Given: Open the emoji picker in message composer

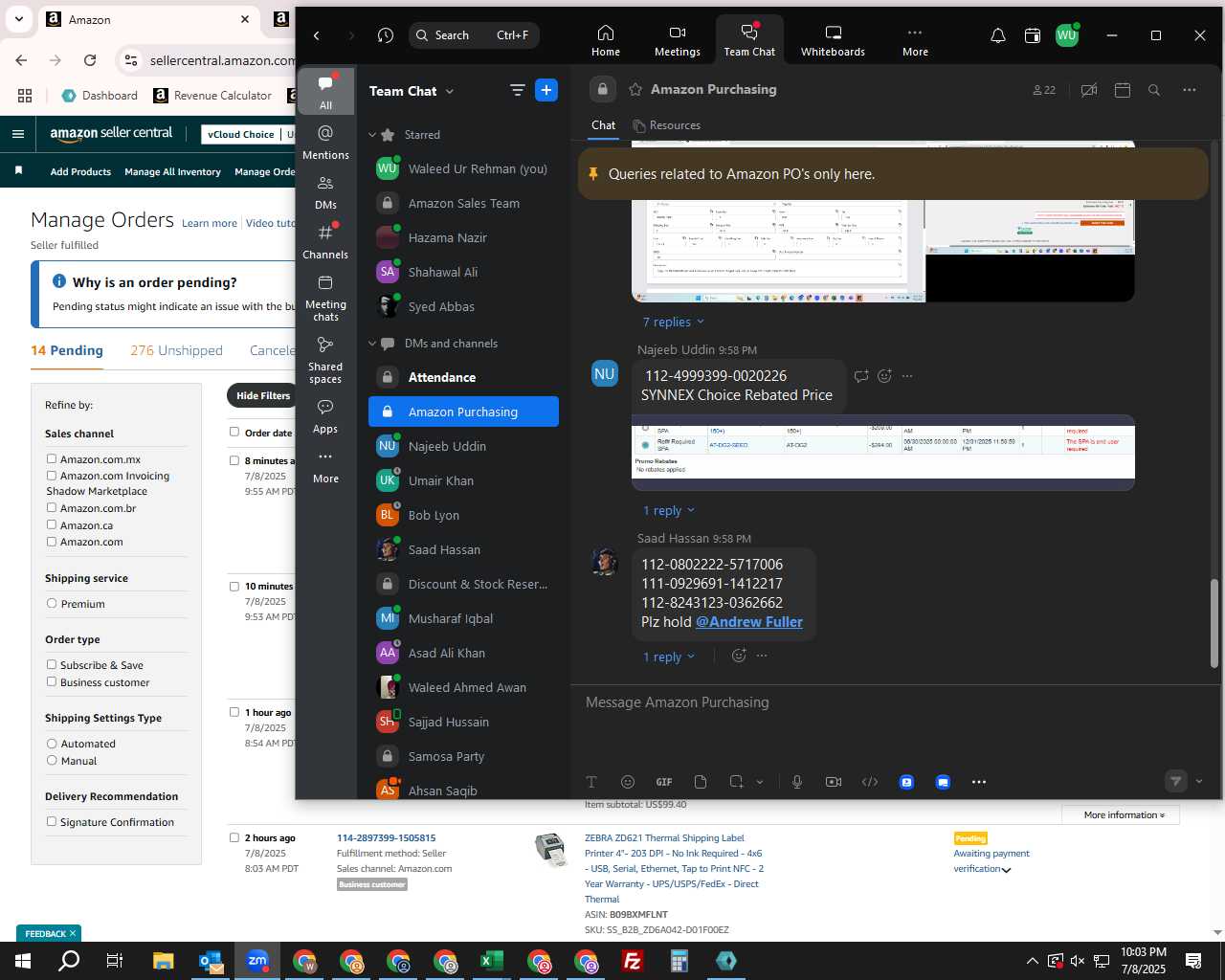Looking at the screenshot, I should tap(628, 782).
